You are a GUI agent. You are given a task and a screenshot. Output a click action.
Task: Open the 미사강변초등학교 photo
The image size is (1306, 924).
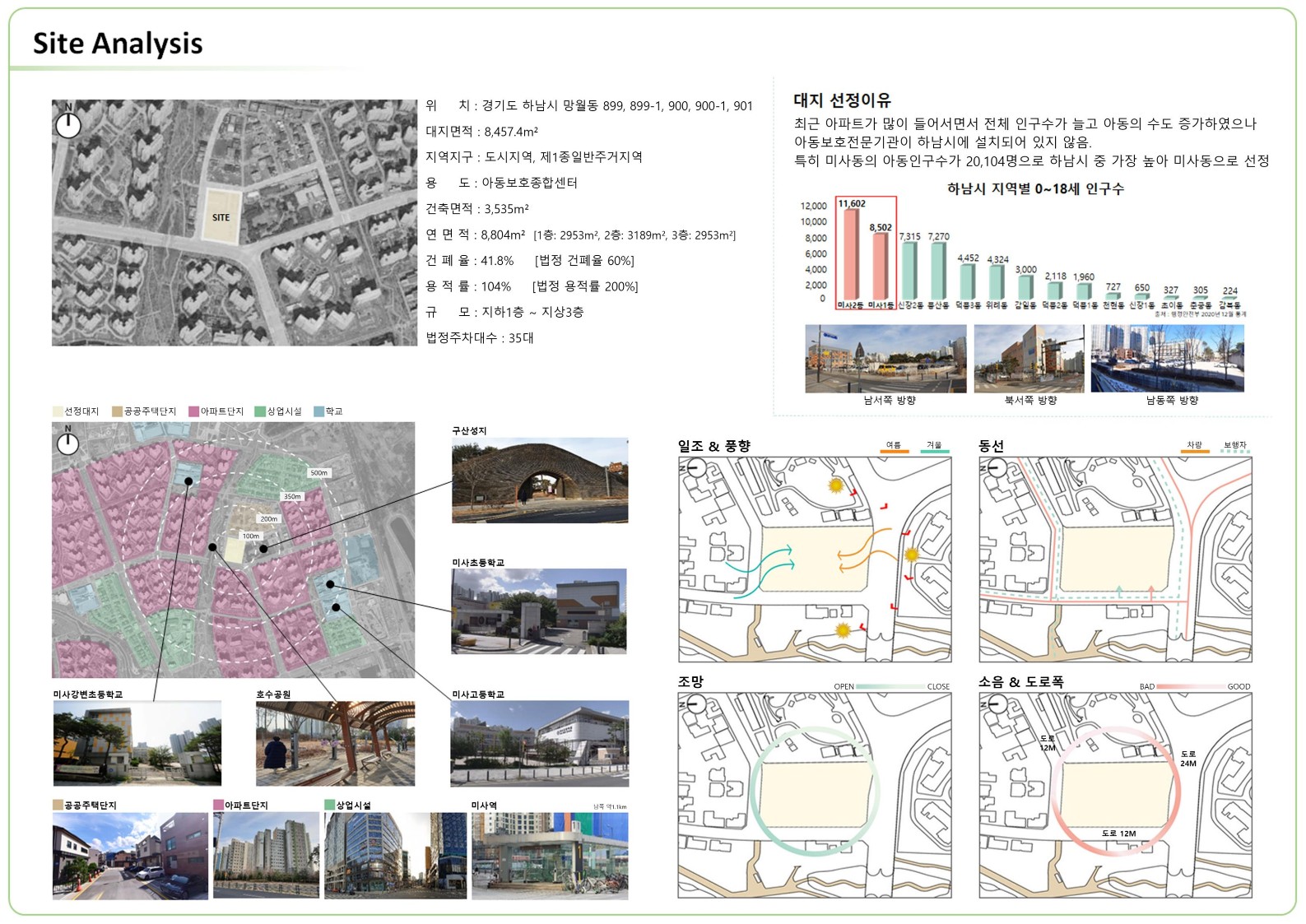137,744
